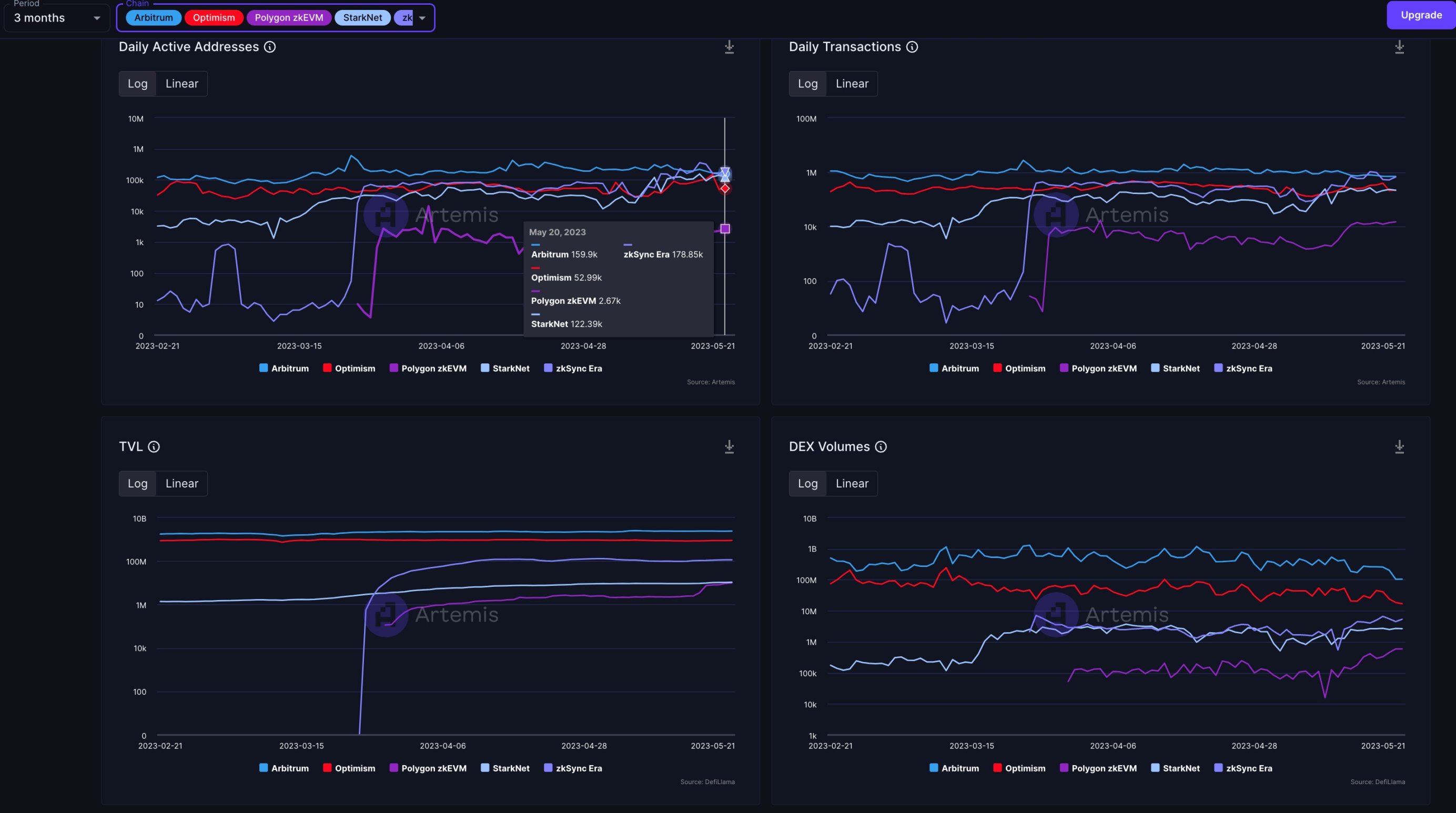
Task: Select Log scale on DEX Volumes chart
Action: click(807, 484)
